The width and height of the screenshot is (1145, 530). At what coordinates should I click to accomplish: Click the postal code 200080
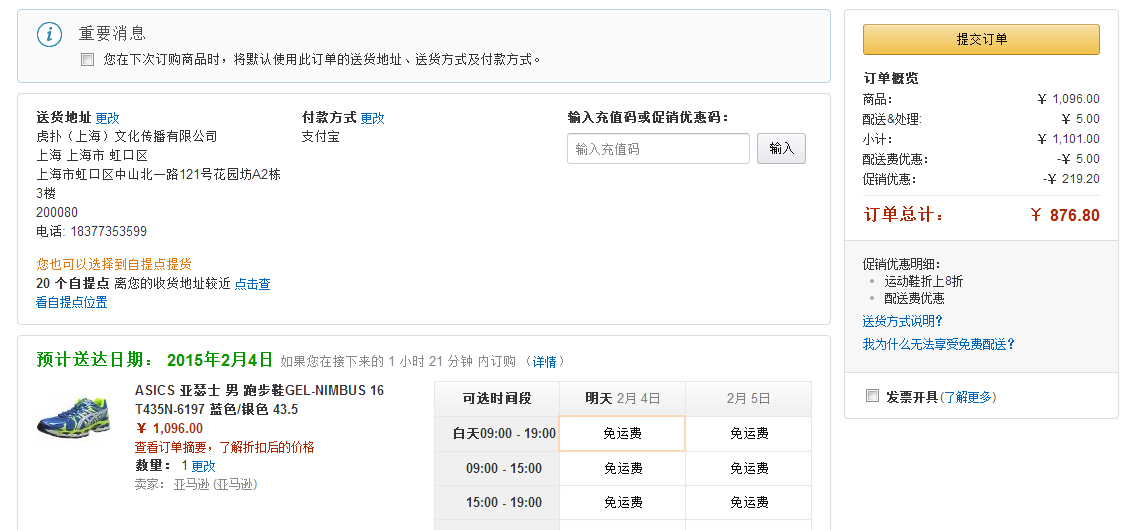tap(57, 212)
